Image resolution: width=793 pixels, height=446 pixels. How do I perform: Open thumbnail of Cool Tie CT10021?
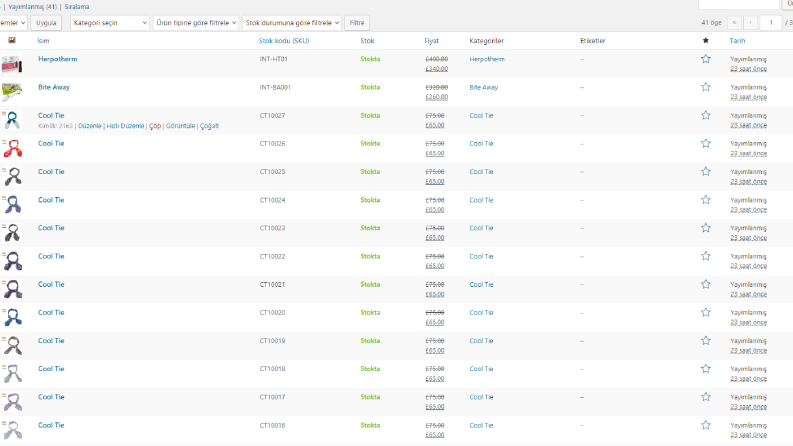pos(12,289)
